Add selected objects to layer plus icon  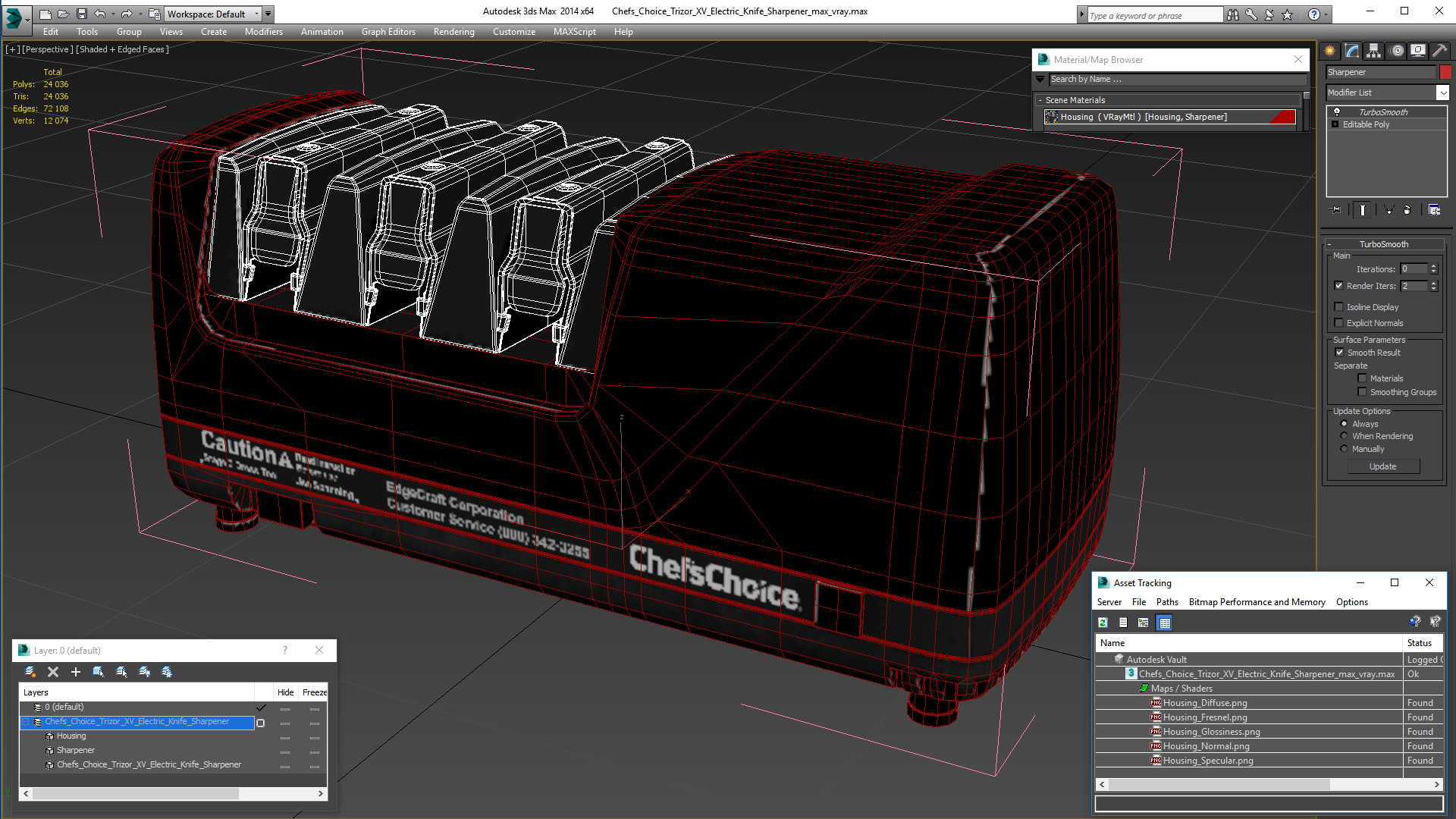76,672
